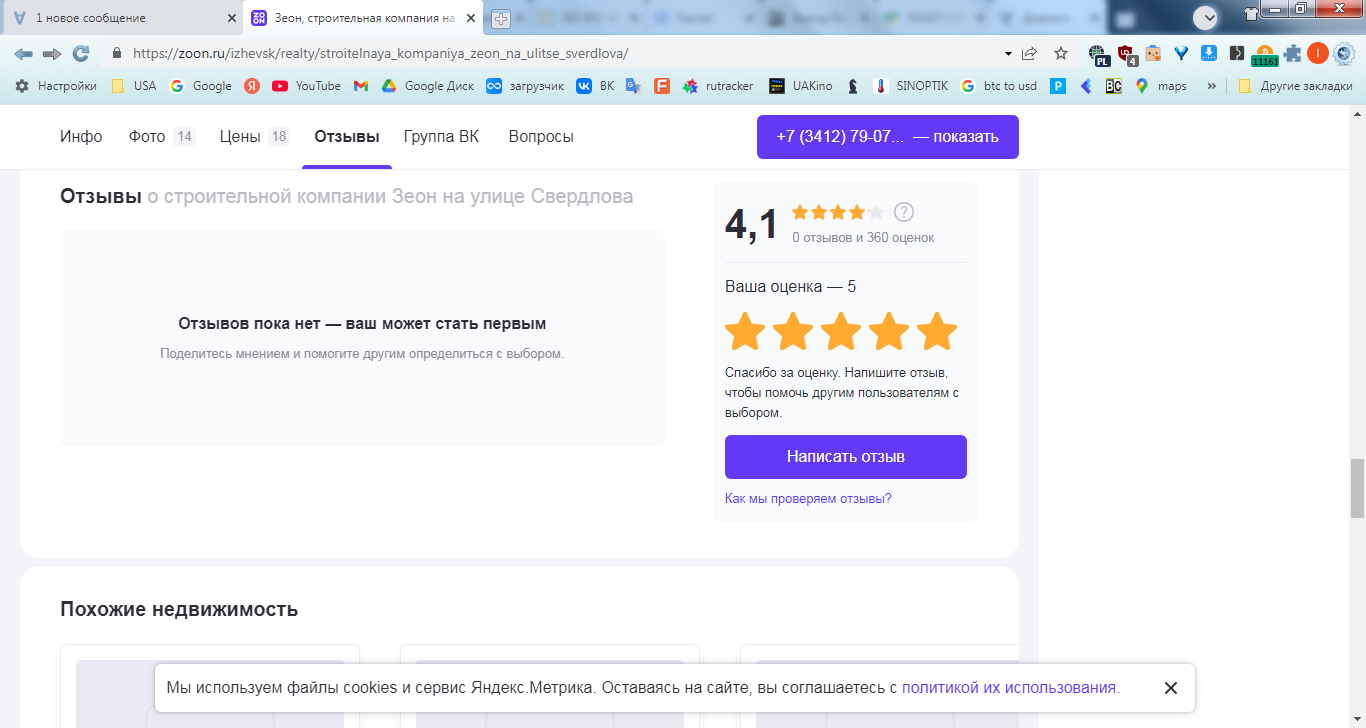This screenshot has width=1366, height=728.
Task: Open the UAKino bookmark
Action: [x=801, y=86]
